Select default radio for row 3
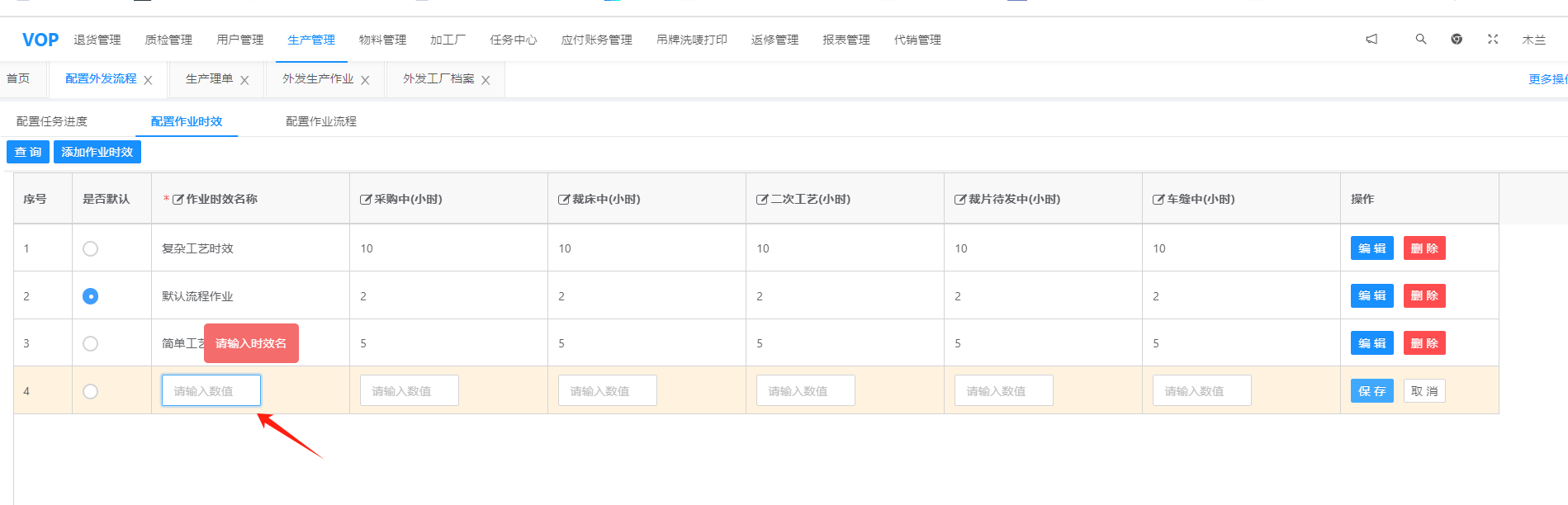The image size is (1568, 505). point(91,343)
